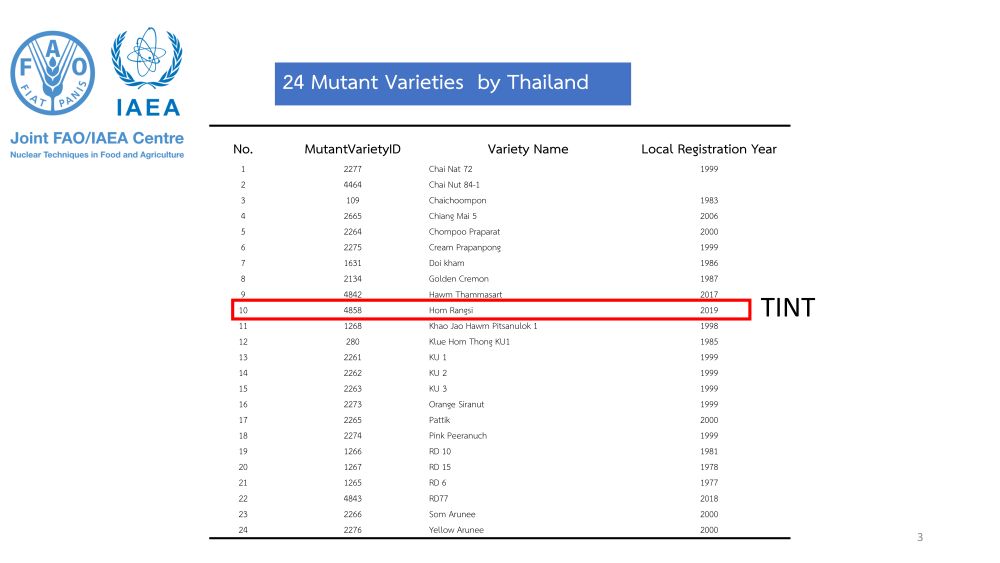Click the slide page number 3
The image size is (1000, 563).
click(x=920, y=537)
